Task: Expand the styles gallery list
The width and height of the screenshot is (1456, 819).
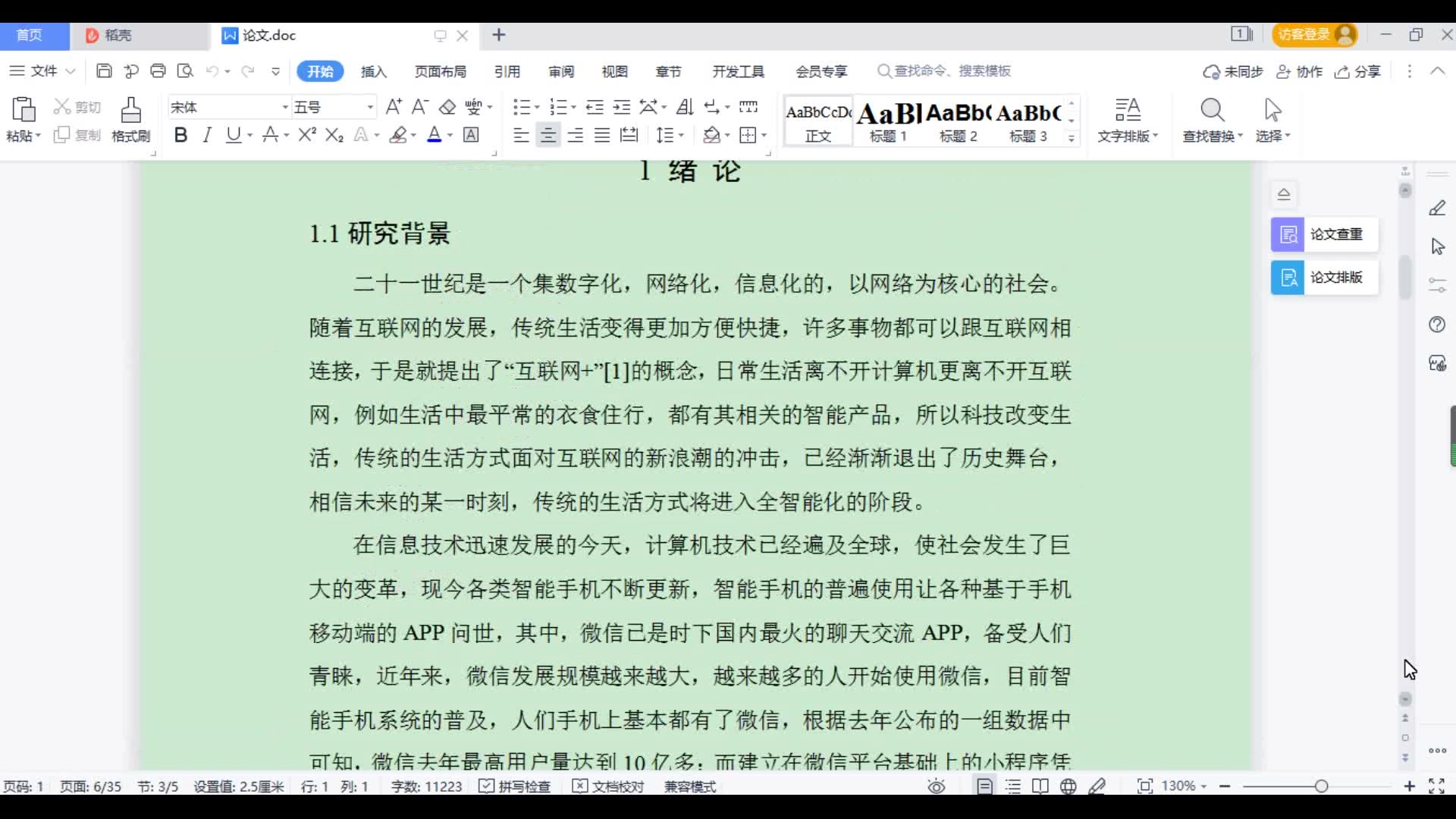Action: click(1071, 138)
